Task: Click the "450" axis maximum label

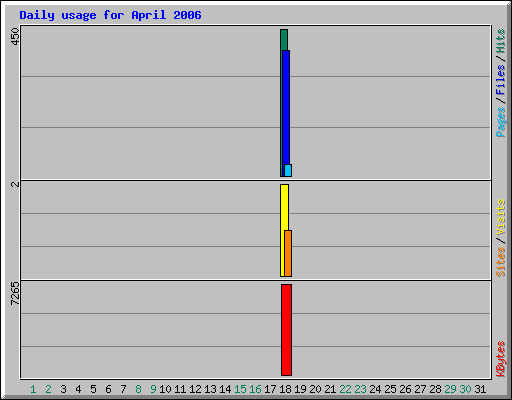Action: [15, 37]
